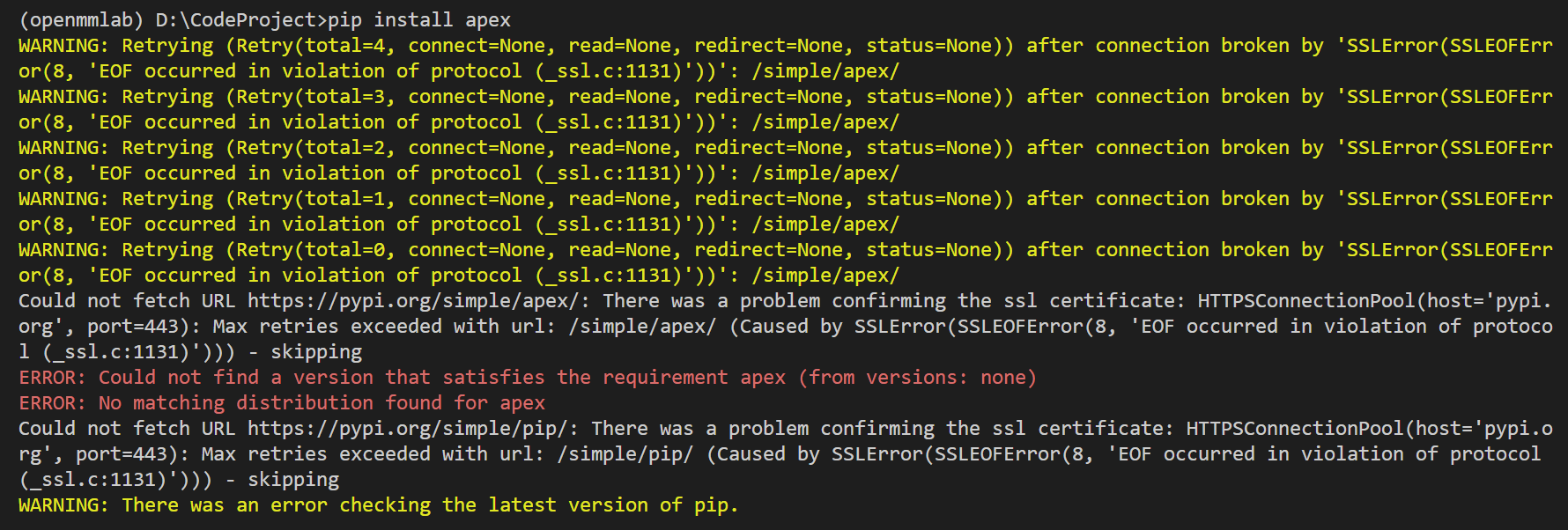Screen dimensions: 1568x530
Task: Click the warning line with Retry(total=1
Action: [785, 211]
